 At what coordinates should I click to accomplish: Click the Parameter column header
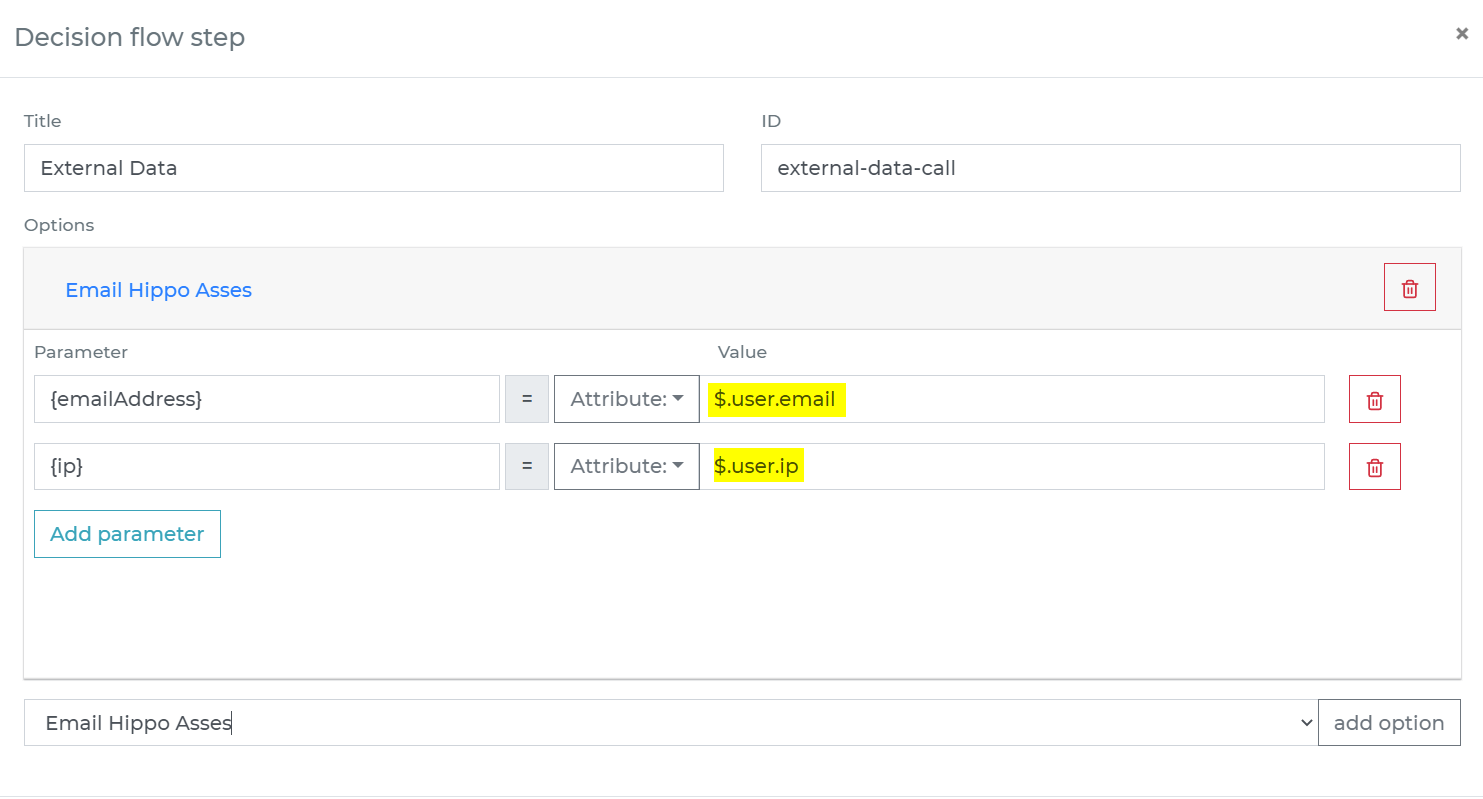click(81, 352)
